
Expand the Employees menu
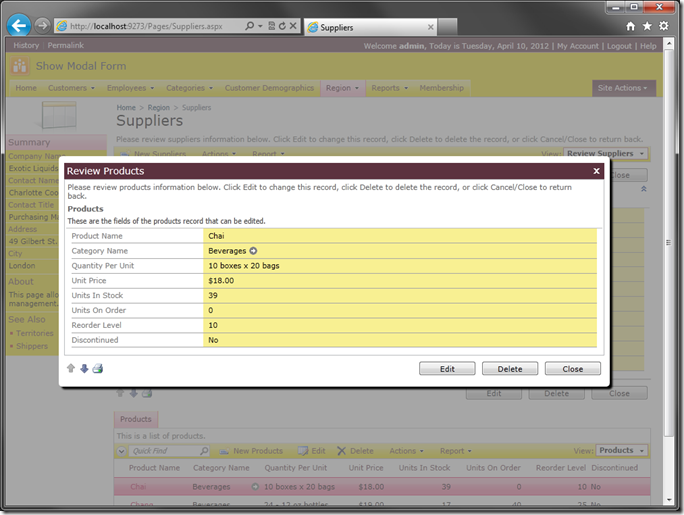pyautogui.click(x=130, y=88)
